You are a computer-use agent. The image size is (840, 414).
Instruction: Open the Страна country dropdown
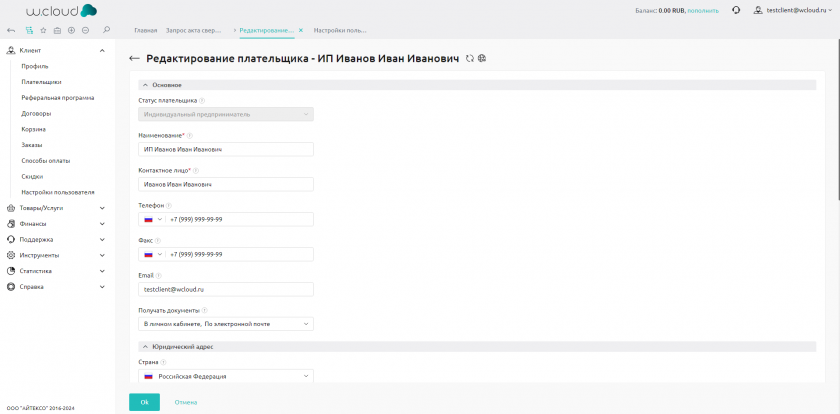pyautogui.click(x=225, y=376)
